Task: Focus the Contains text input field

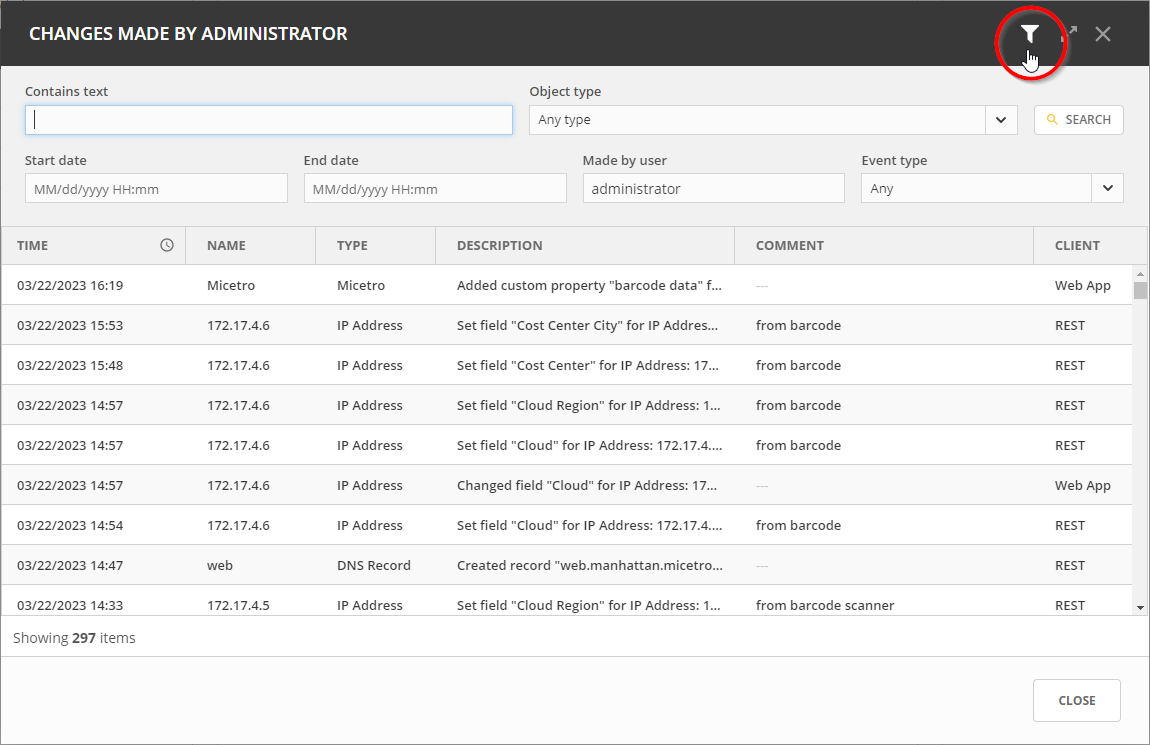Action: coord(268,120)
